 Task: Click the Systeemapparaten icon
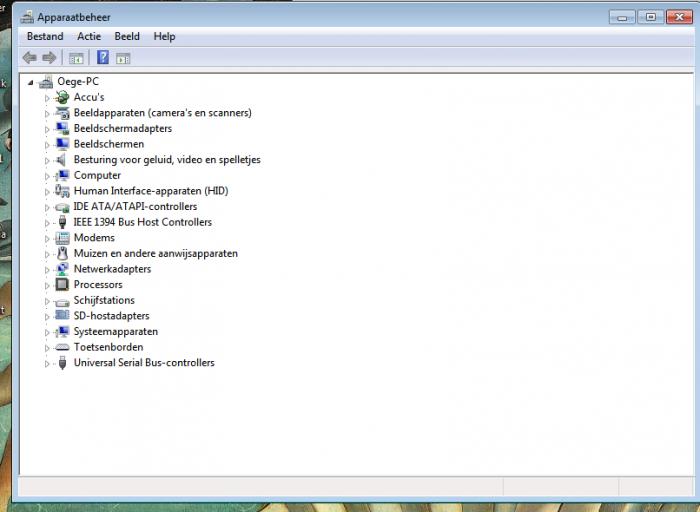coord(62,332)
